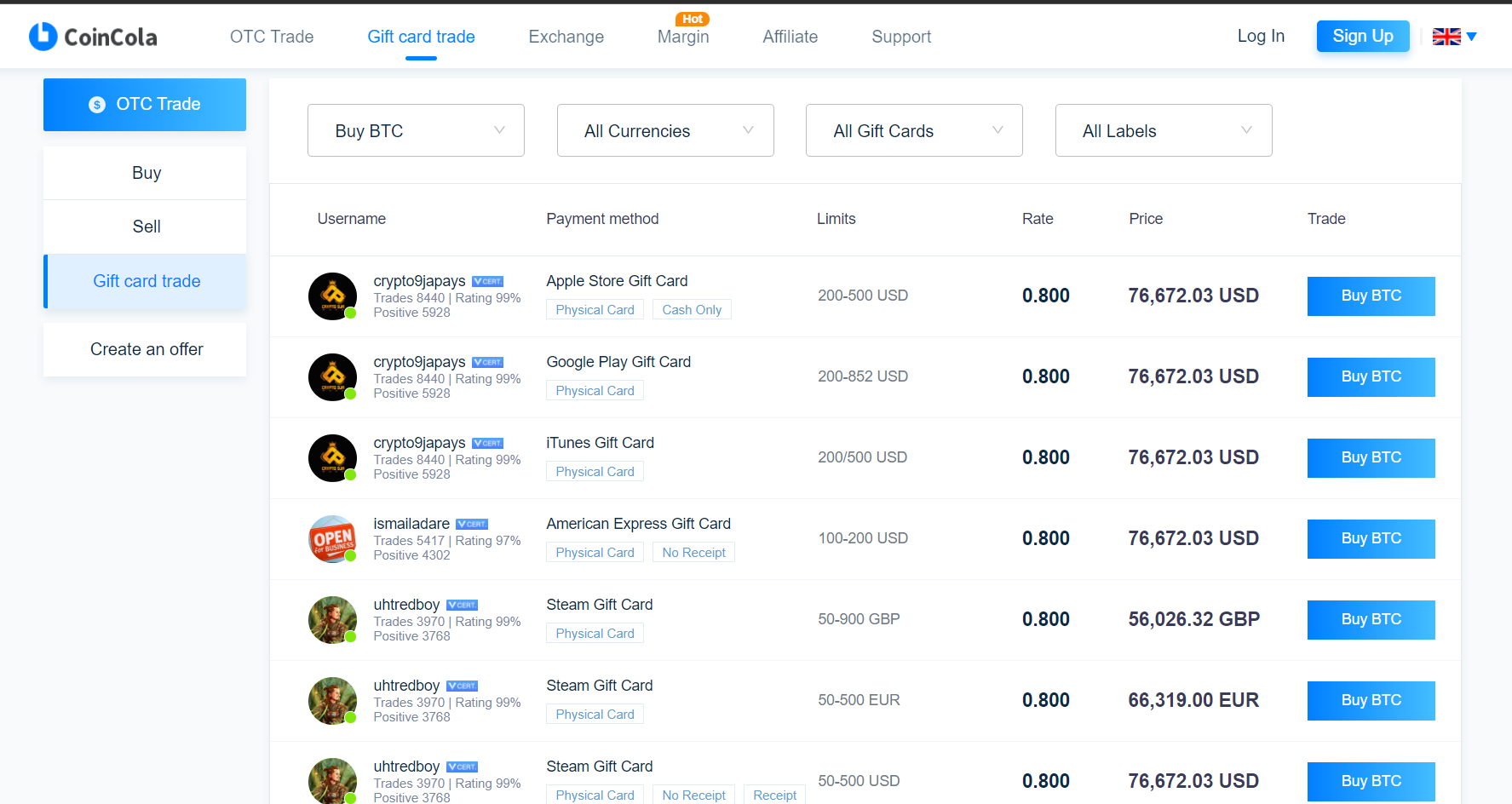Viewport: 1512px width, 804px height.
Task: Click username uhtredboy in the GBP row
Action: 406,605
